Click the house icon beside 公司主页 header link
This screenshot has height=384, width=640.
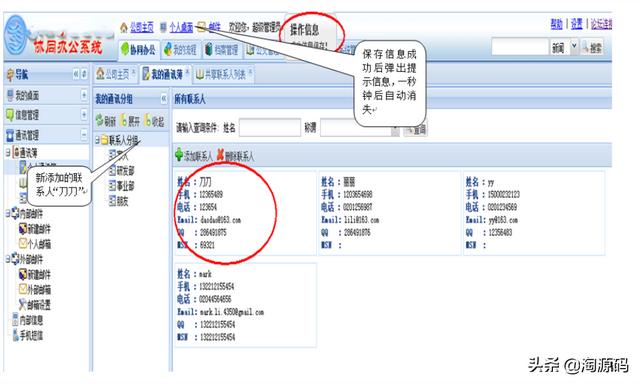click(x=124, y=28)
